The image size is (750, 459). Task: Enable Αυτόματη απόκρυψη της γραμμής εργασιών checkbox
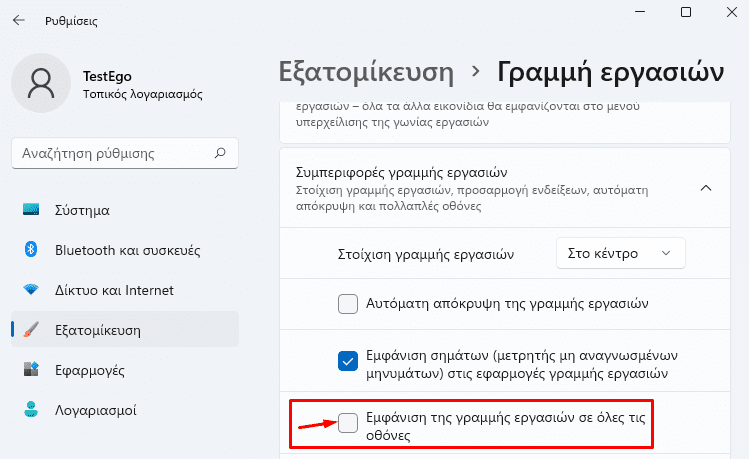tap(348, 304)
